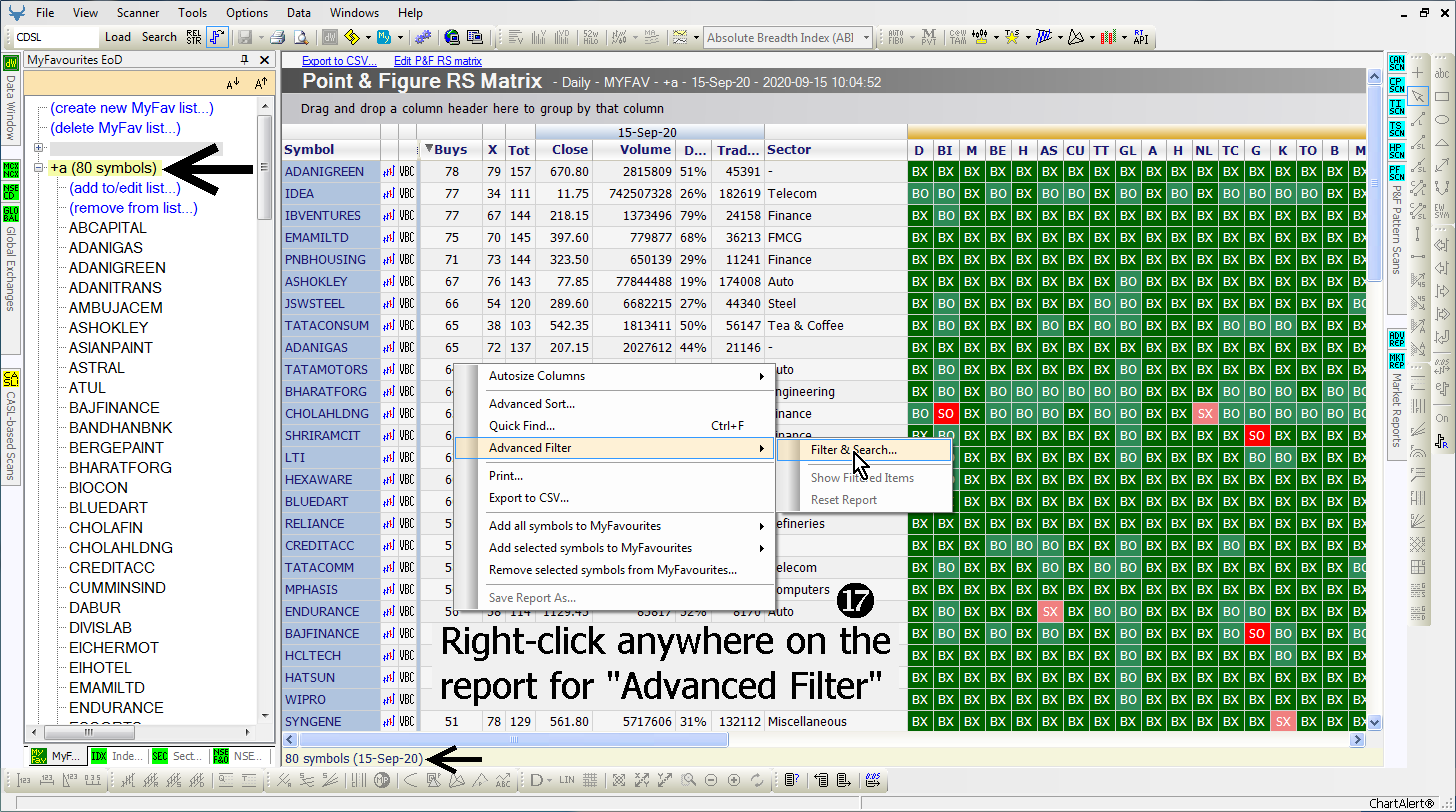Choose Filter & Search from submenu
This screenshot has width=1456, height=812.
point(865,450)
